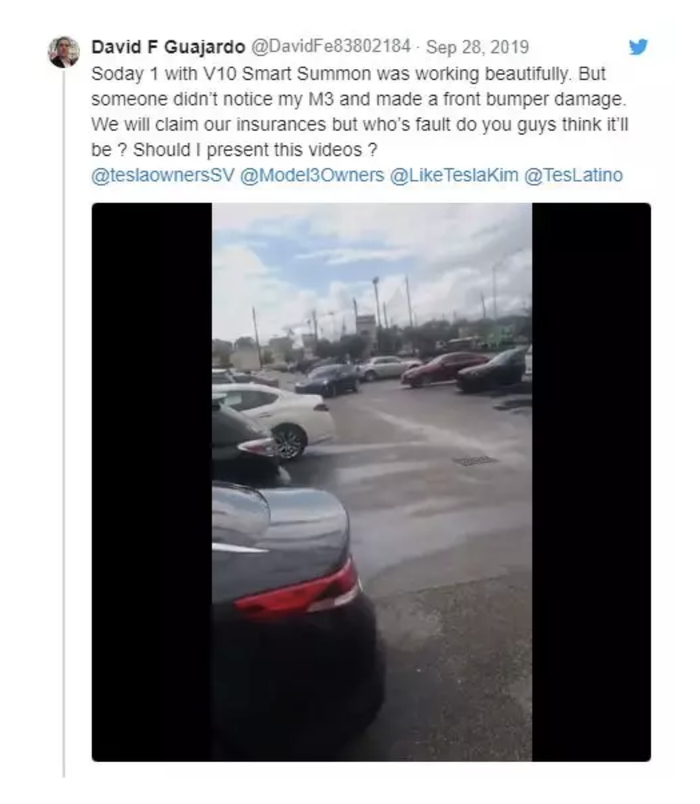The width and height of the screenshot is (700, 804).
Task: Click the thread line below the avatar
Action: tap(64, 423)
